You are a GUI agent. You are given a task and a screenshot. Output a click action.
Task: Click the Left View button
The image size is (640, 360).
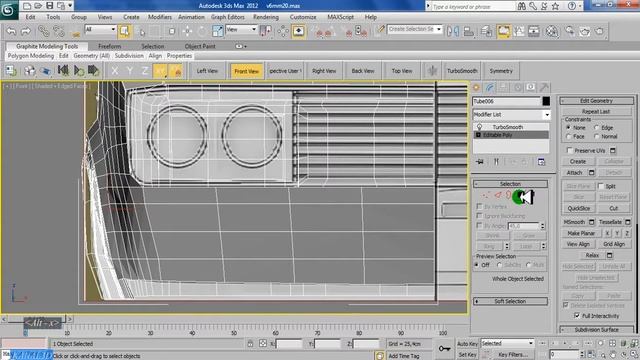point(207,71)
